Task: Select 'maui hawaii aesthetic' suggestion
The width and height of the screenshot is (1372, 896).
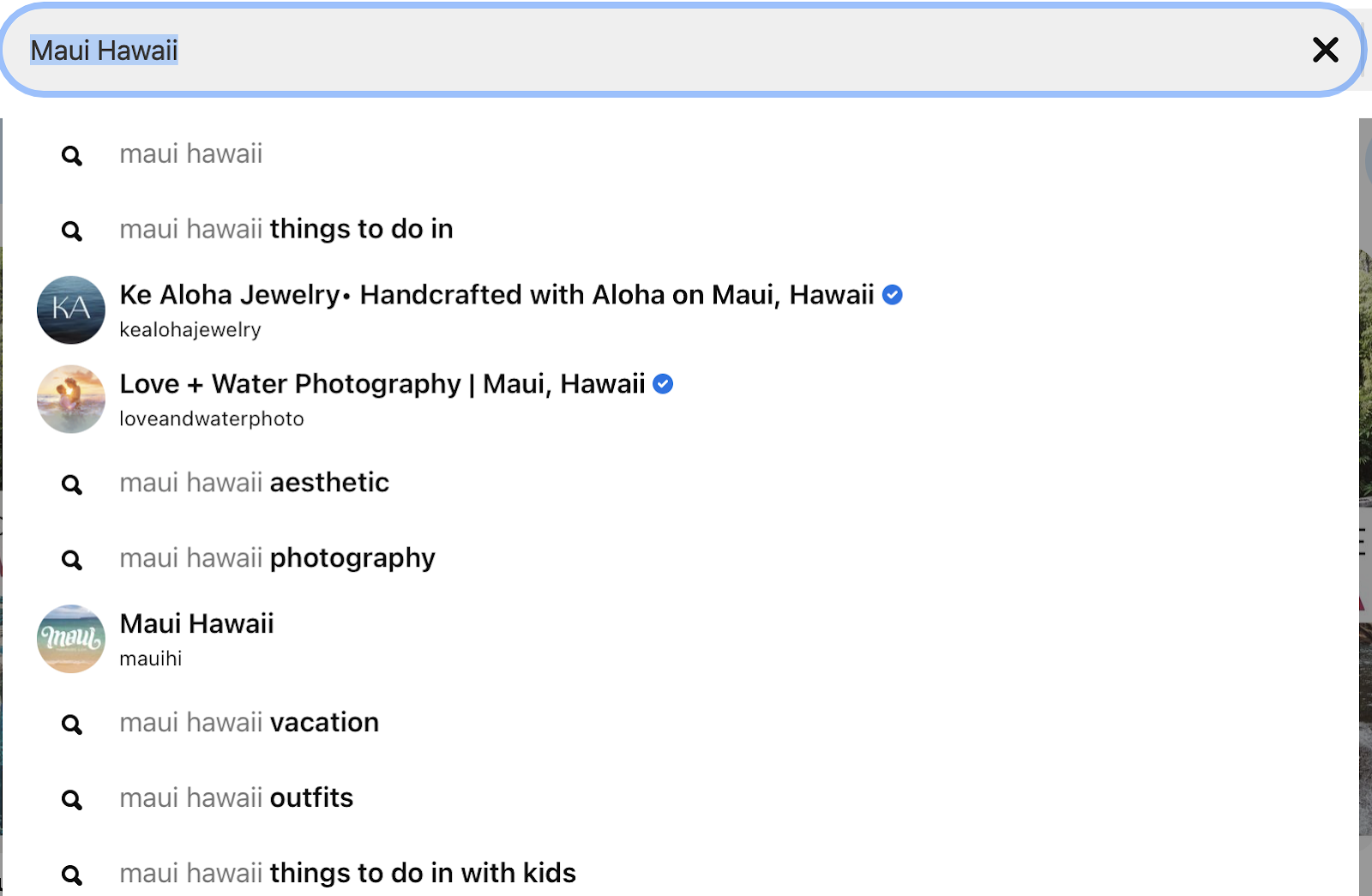Action: [x=255, y=483]
